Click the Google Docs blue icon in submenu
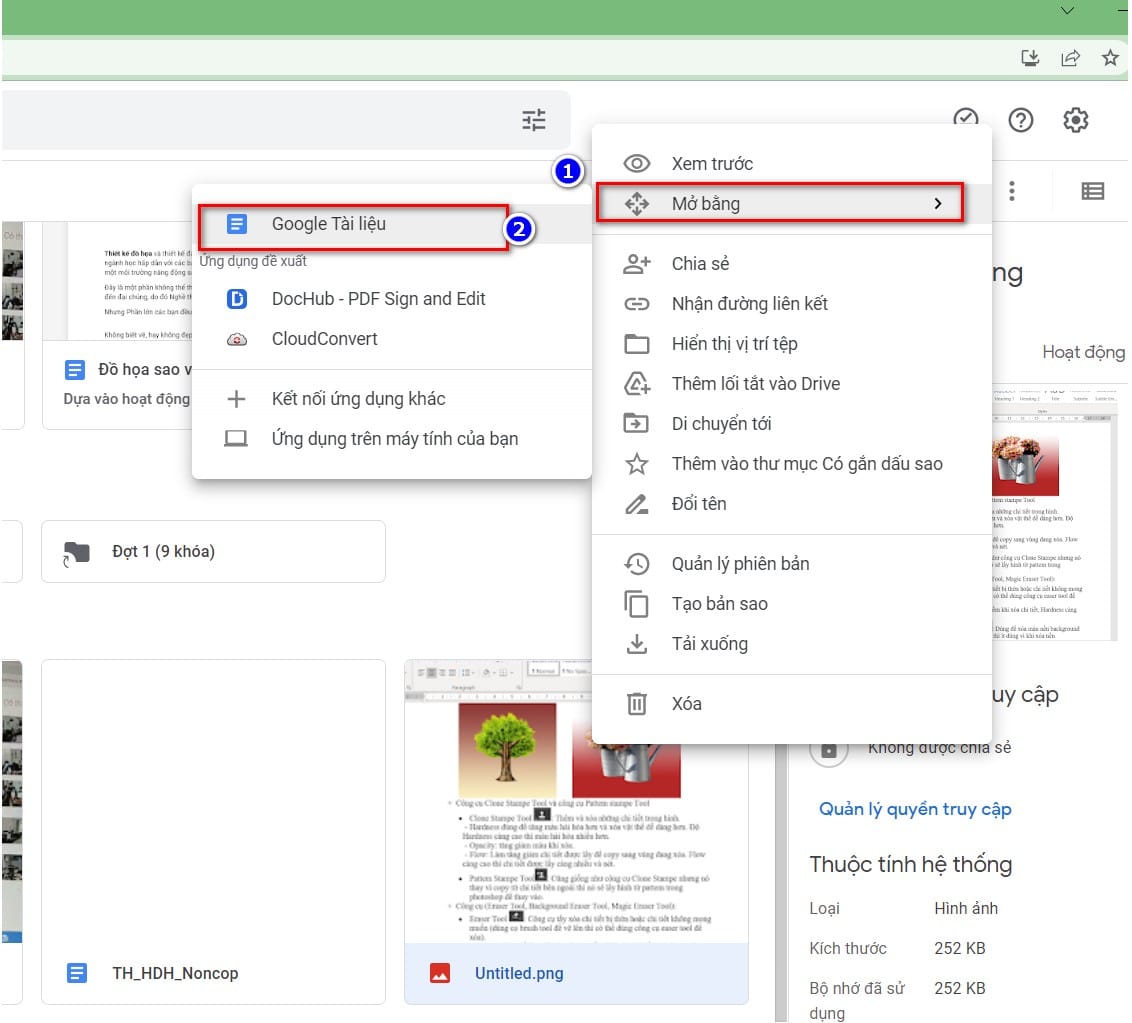The height and width of the screenshot is (1023, 1132). click(x=236, y=225)
